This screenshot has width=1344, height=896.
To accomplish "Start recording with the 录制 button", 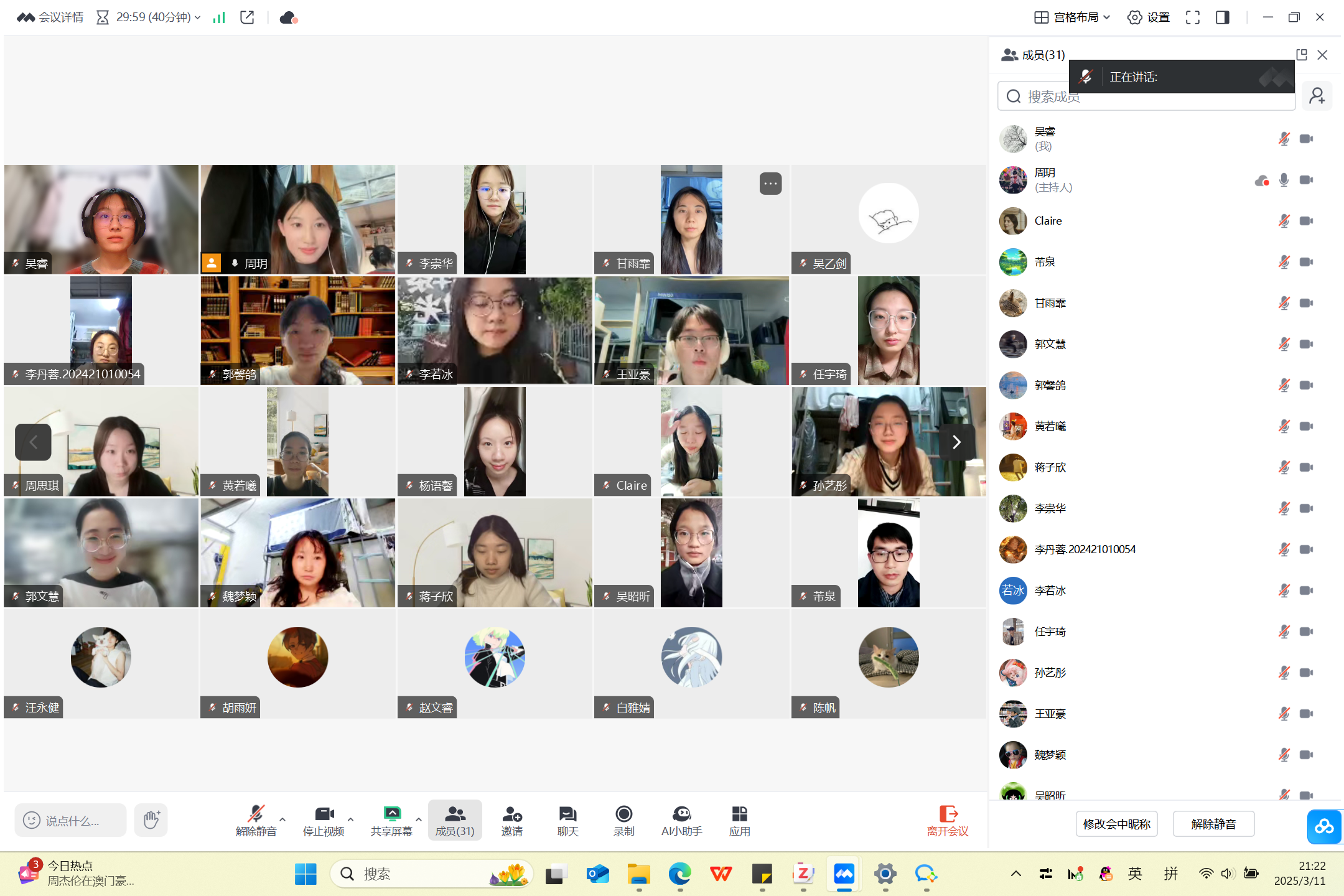I will [x=623, y=820].
